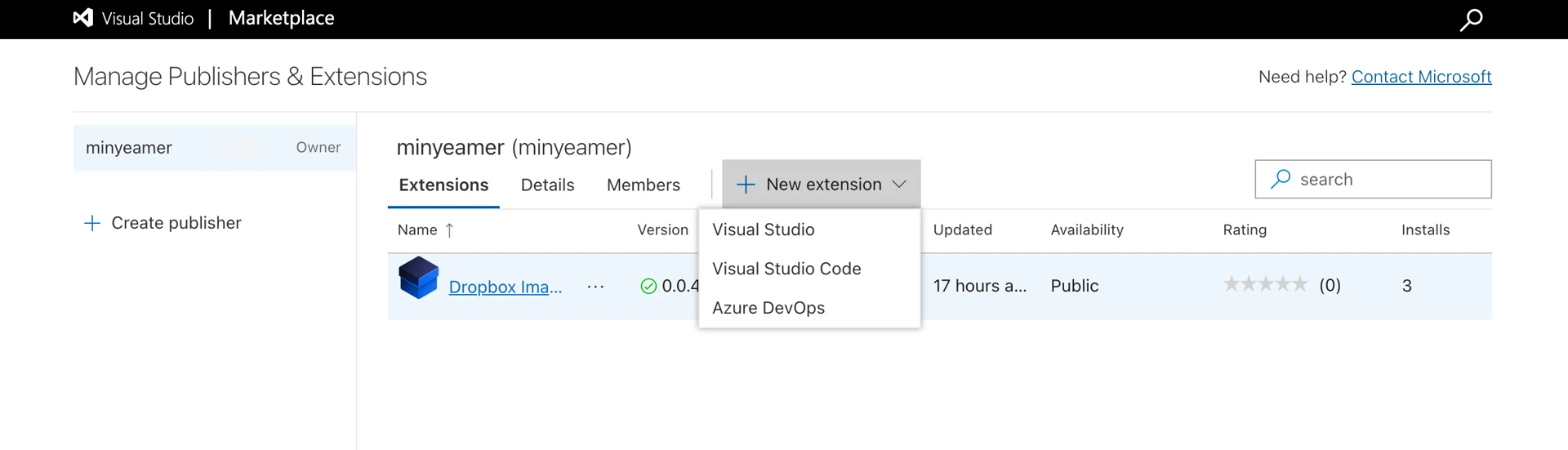The image size is (1568, 450).
Task: Click the Visual Studio logo icon
Action: point(83,18)
